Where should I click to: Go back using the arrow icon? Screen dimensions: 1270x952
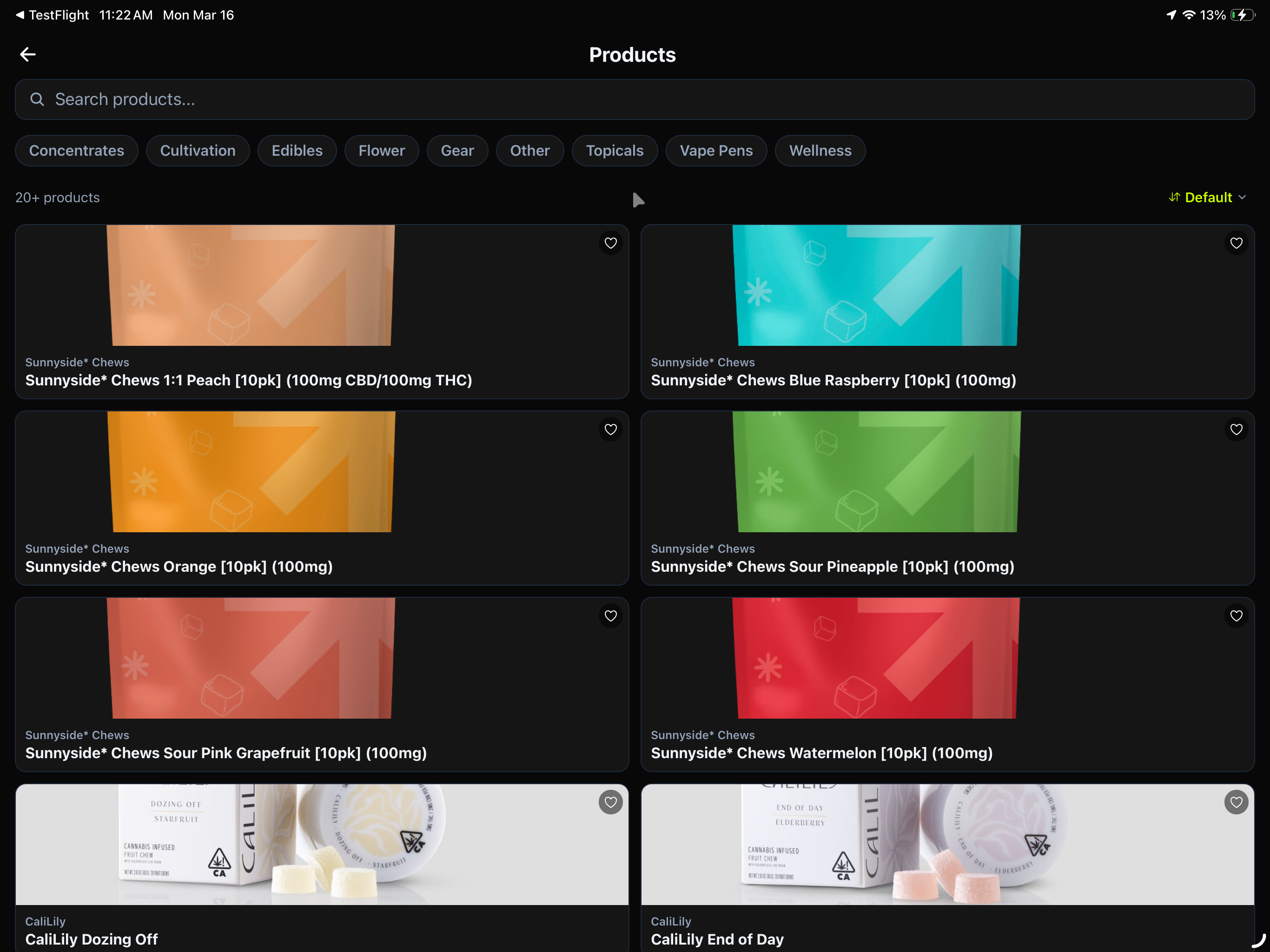pyautogui.click(x=27, y=54)
